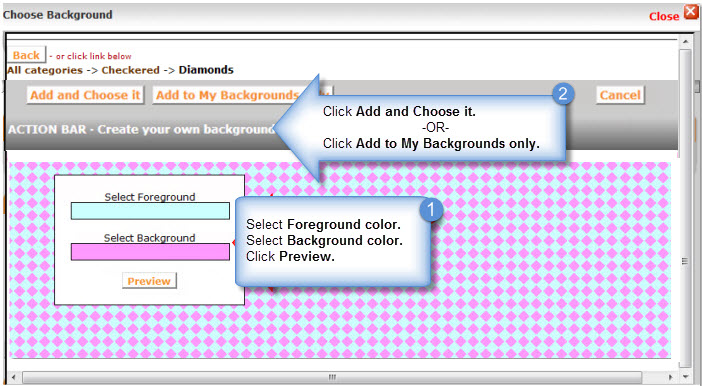This screenshot has height=386, width=702.
Task: Go back using the Back button
Action: [26, 55]
